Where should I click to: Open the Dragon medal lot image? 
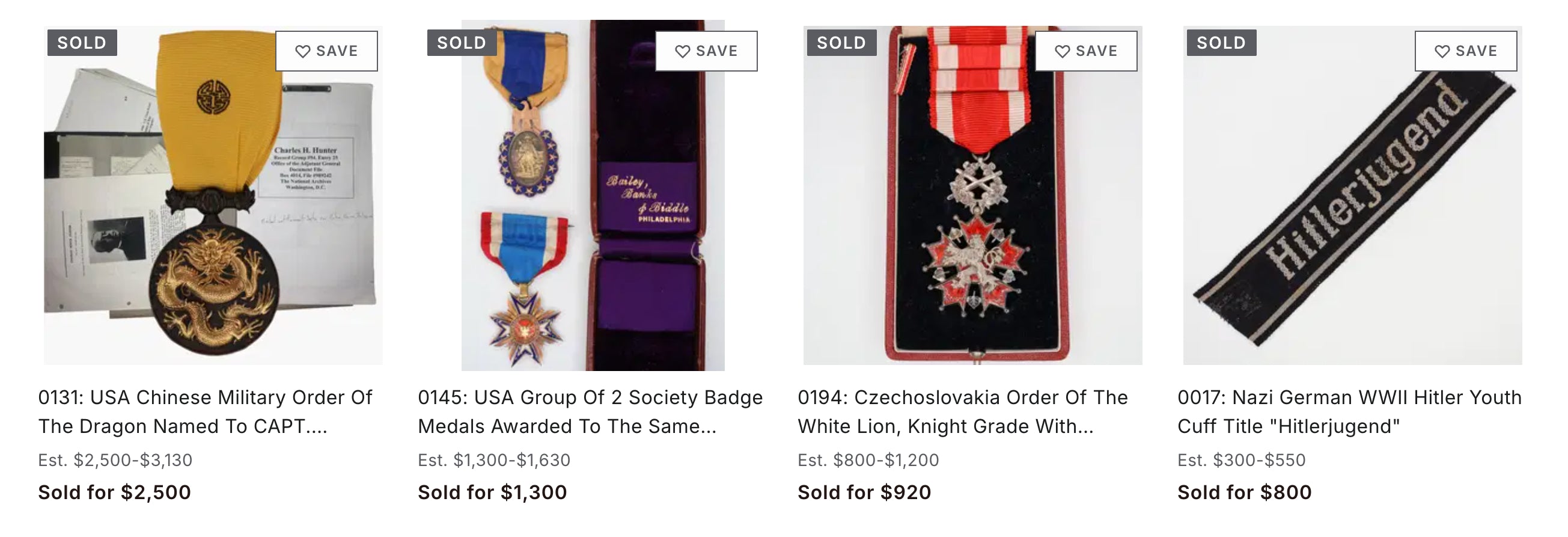[213, 219]
